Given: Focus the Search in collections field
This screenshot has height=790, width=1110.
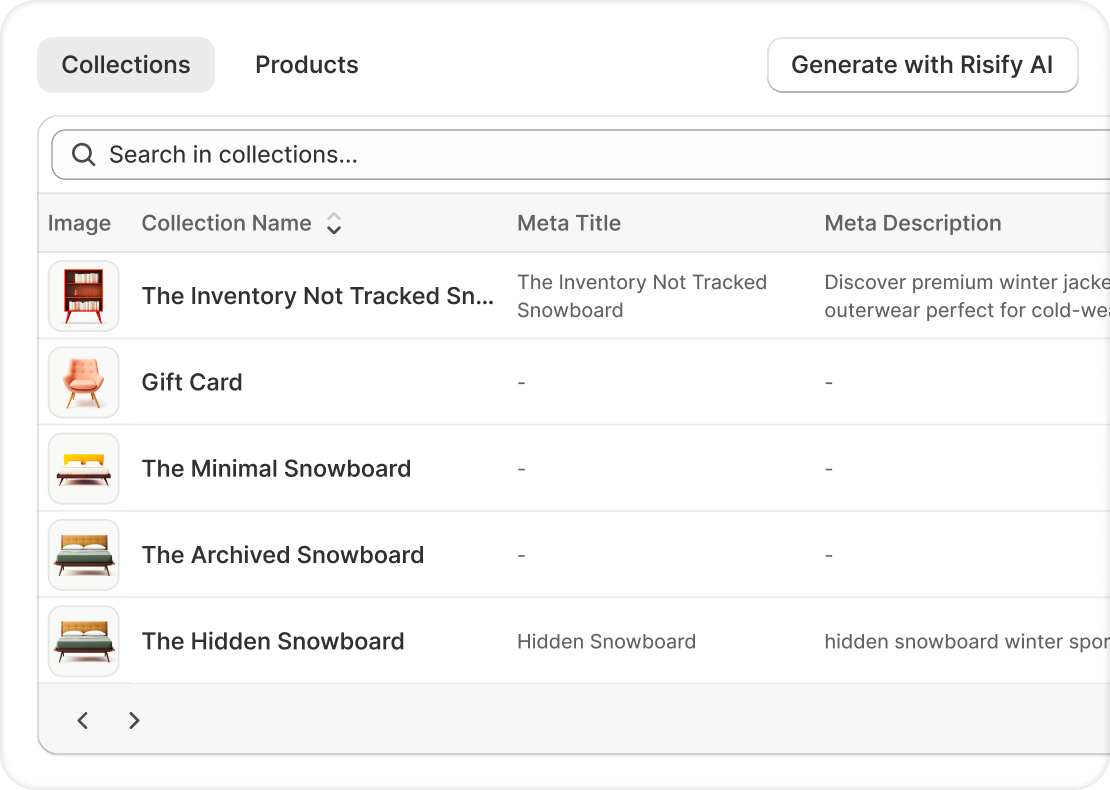Looking at the screenshot, I should [600, 155].
